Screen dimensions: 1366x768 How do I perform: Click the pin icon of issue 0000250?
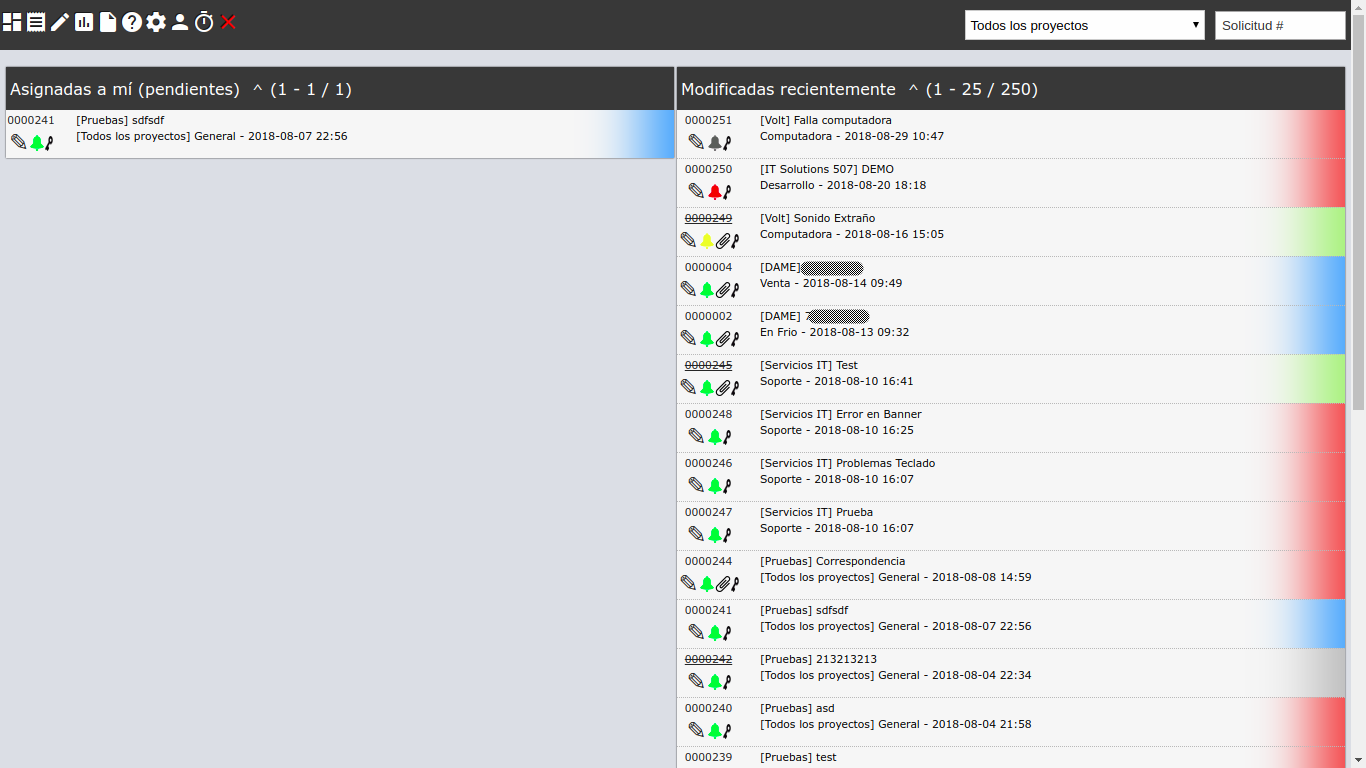[727, 191]
